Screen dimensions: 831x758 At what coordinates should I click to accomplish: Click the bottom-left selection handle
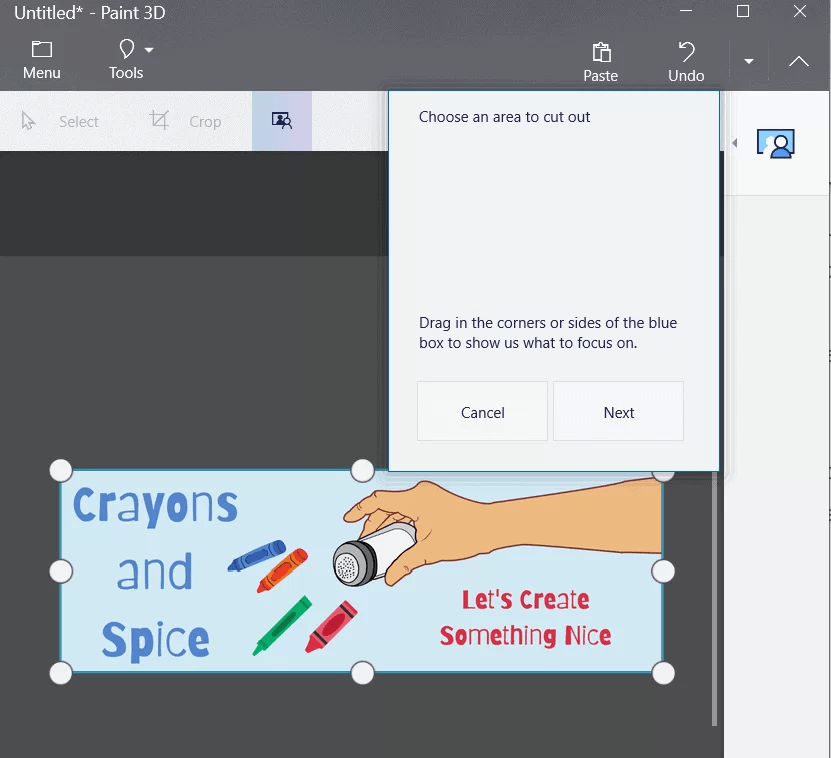coord(61,673)
